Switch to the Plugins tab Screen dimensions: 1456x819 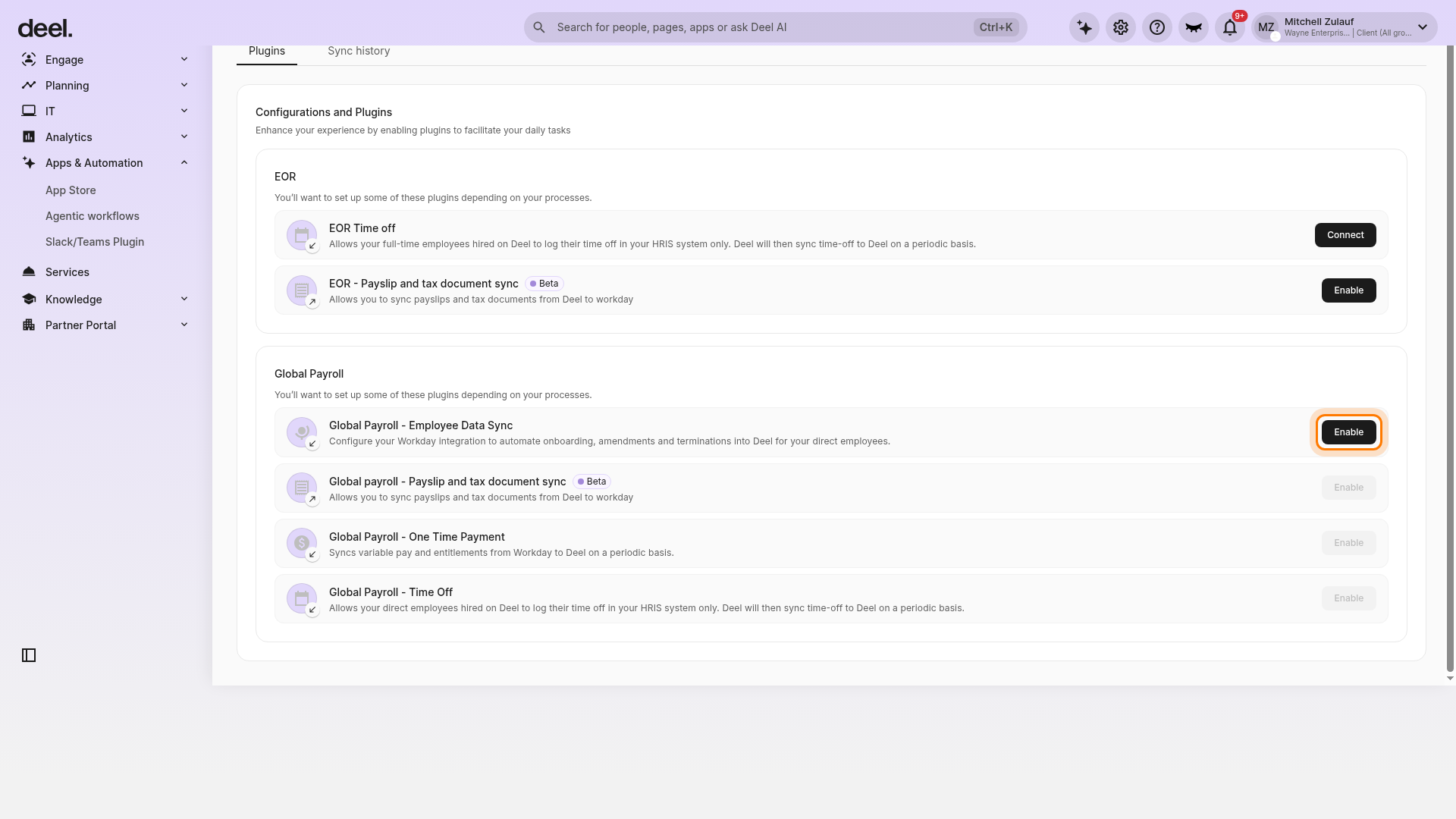pyautogui.click(x=267, y=51)
